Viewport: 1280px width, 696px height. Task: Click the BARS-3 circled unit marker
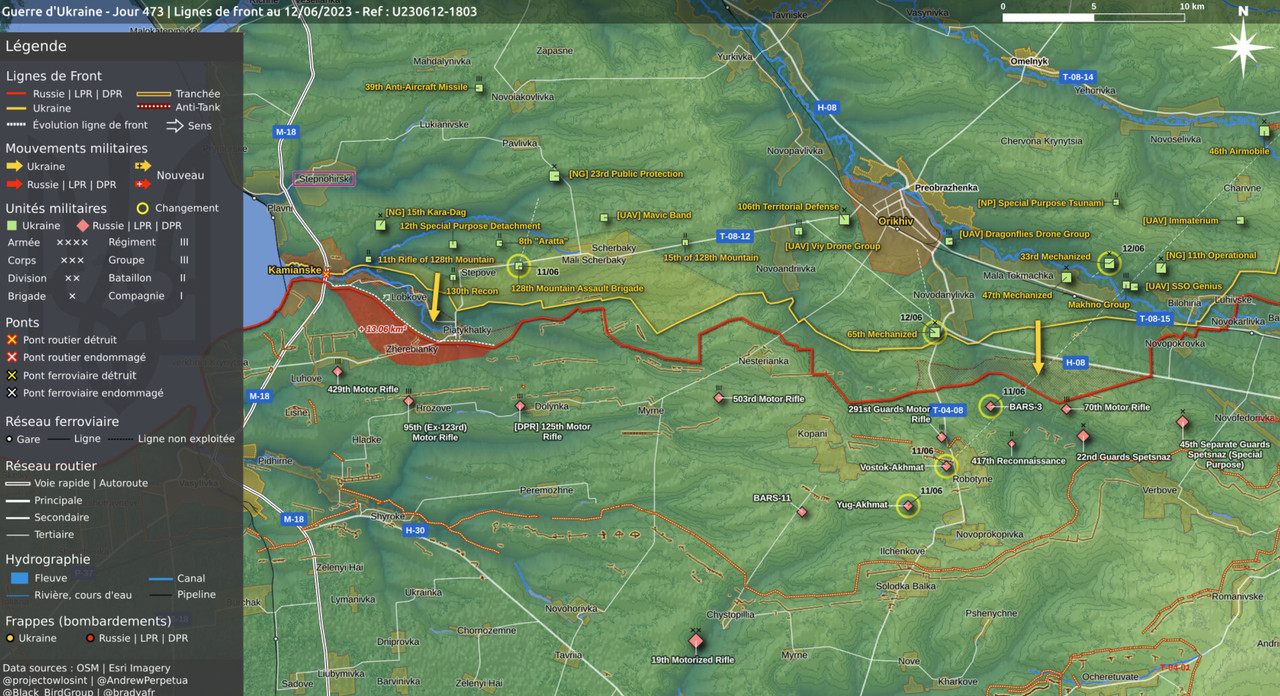point(990,406)
